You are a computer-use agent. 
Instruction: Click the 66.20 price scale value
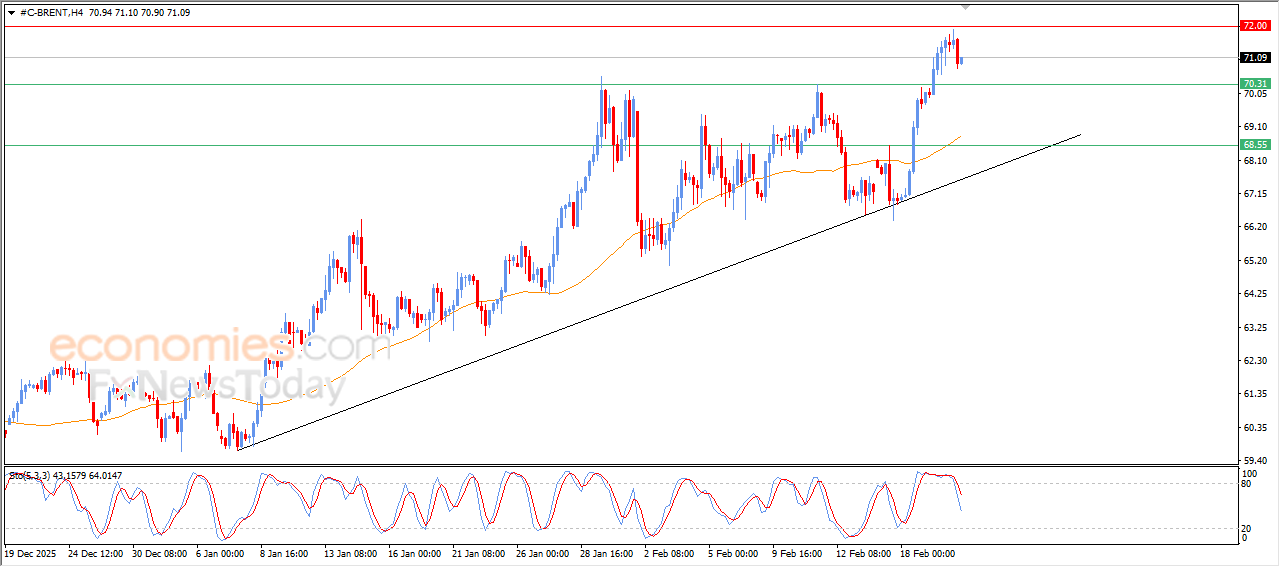pos(1254,227)
